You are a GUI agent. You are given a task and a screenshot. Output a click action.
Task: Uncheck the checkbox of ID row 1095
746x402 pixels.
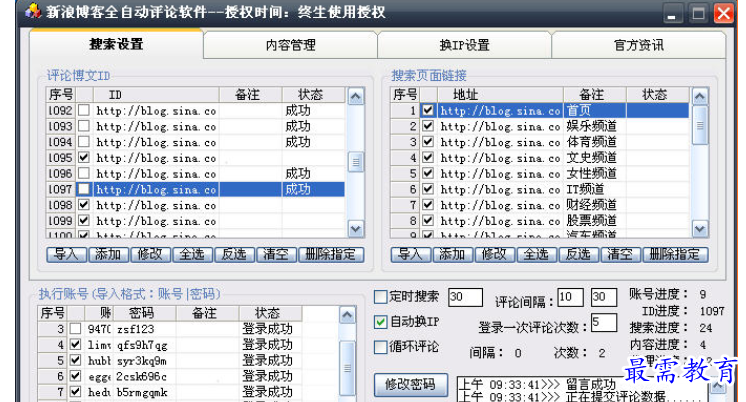[x=84, y=157]
